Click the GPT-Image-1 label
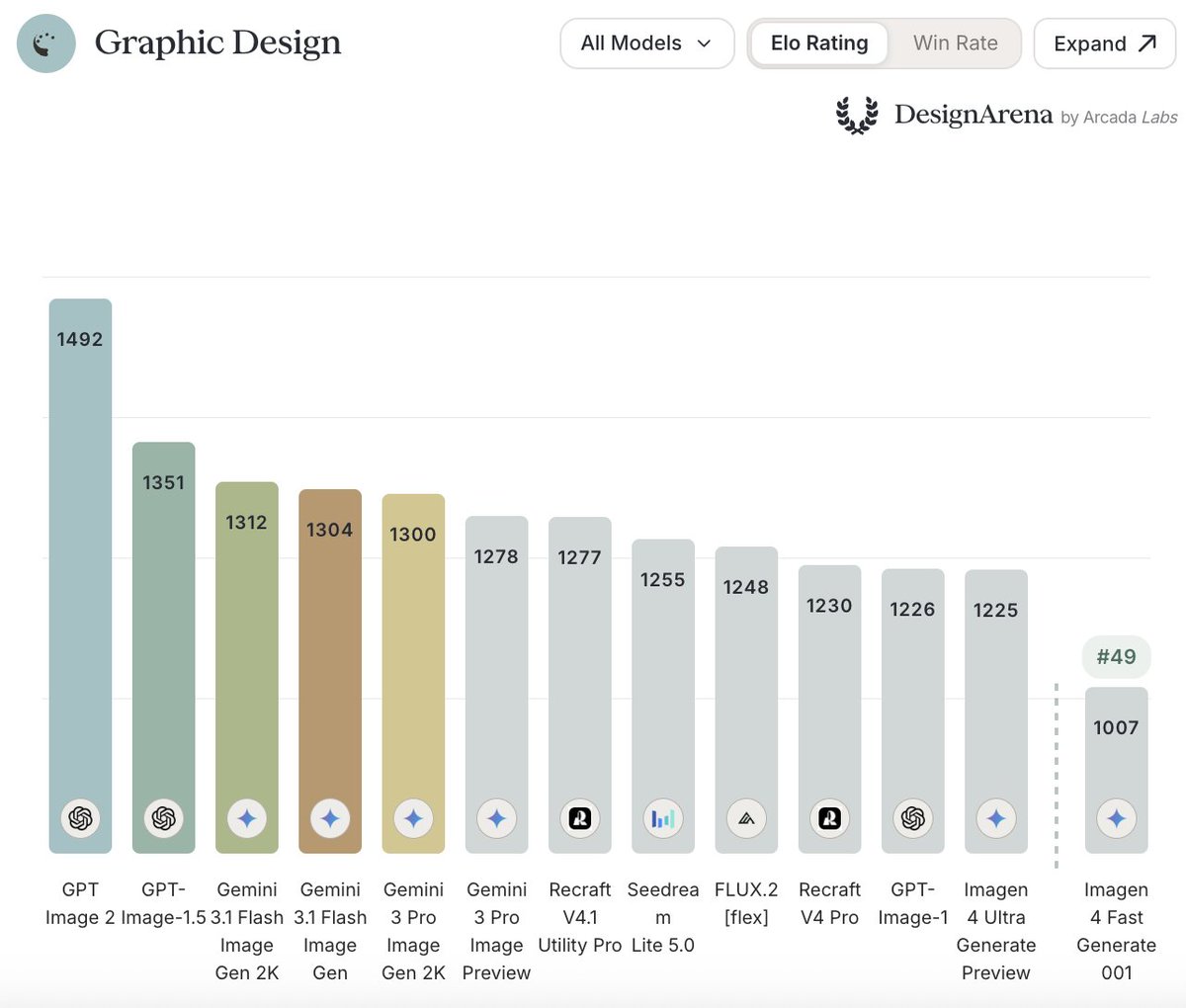The width and height of the screenshot is (1186, 1008). (x=913, y=903)
